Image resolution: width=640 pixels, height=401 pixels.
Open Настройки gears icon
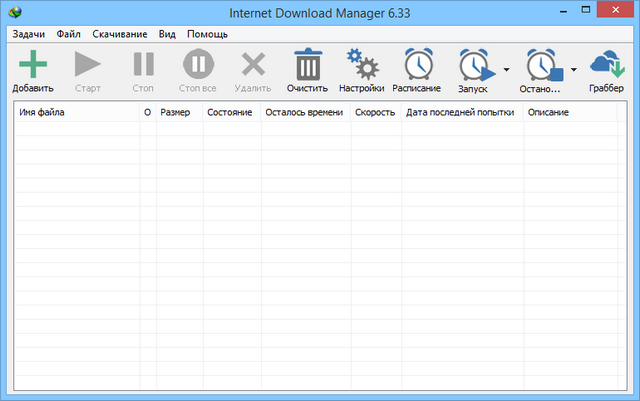(361, 66)
